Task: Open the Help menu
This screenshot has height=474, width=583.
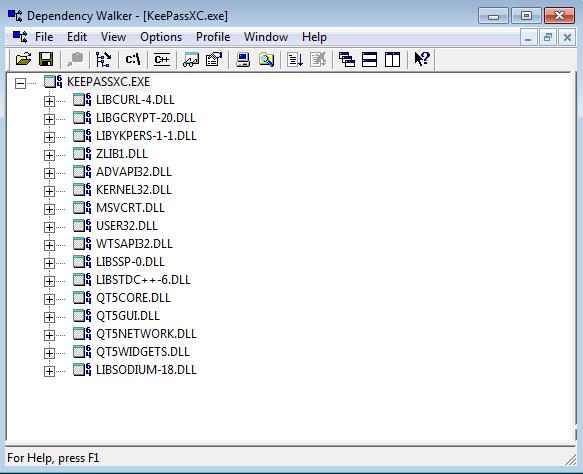Action: point(314,37)
